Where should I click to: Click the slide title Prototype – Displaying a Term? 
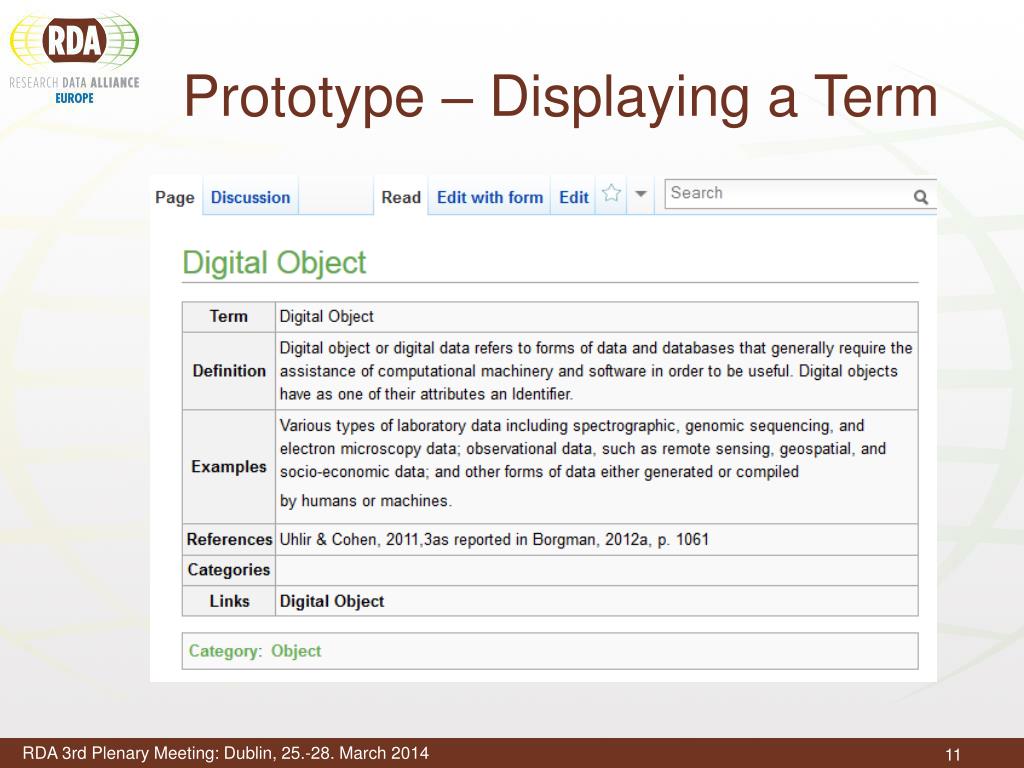tap(560, 97)
